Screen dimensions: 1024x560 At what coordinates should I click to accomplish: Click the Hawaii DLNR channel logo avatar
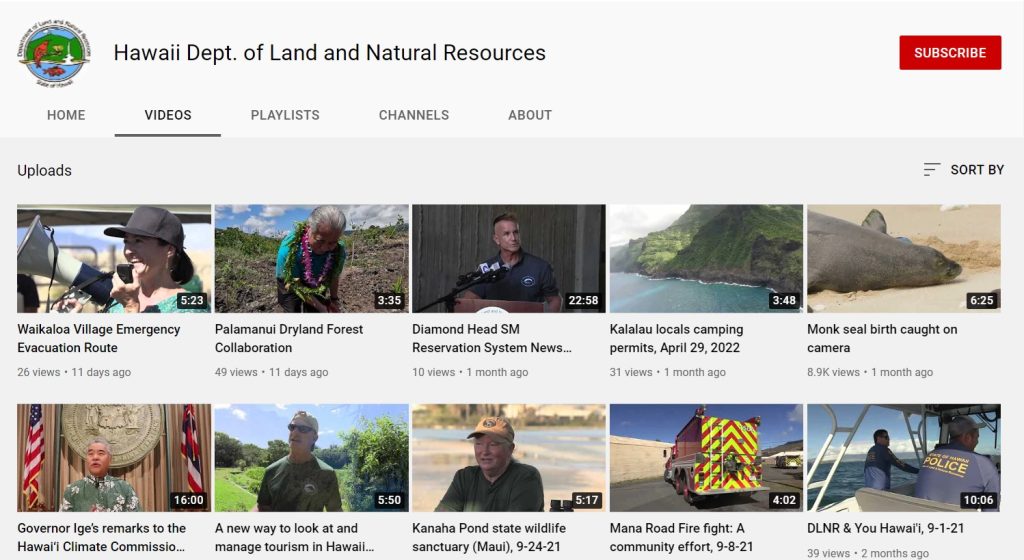54,54
